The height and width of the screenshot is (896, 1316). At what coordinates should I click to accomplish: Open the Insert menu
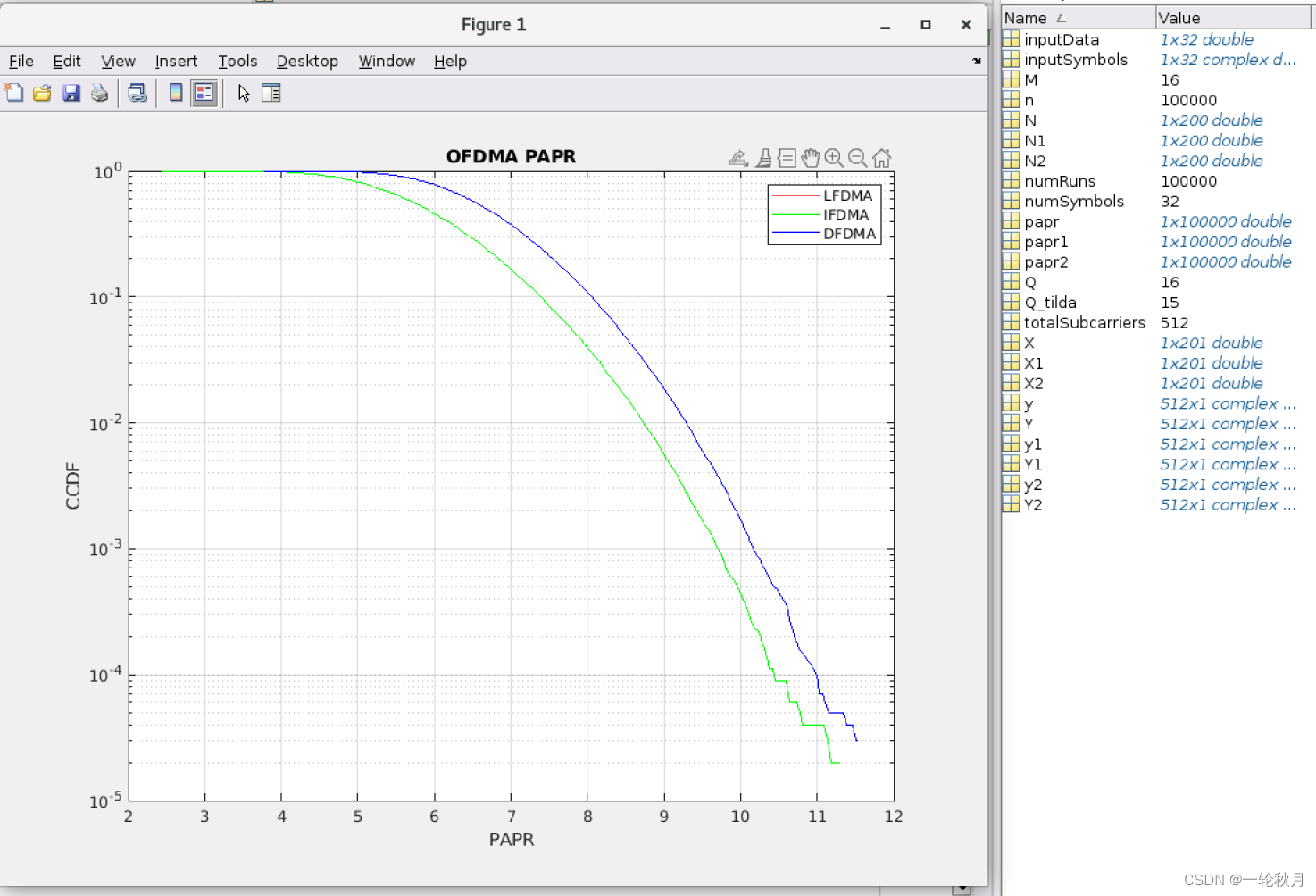click(175, 61)
